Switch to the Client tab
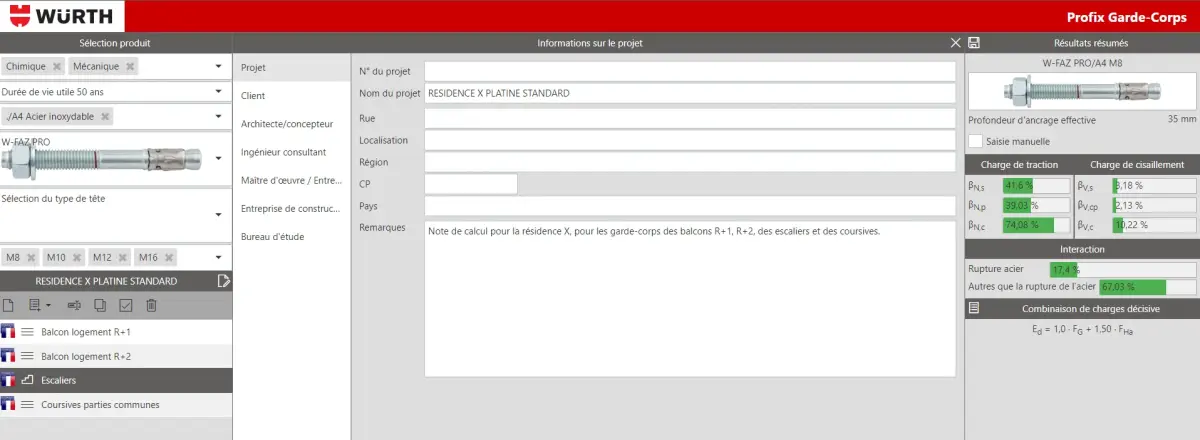Viewport: 1200px width, 440px height. click(291, 95)
